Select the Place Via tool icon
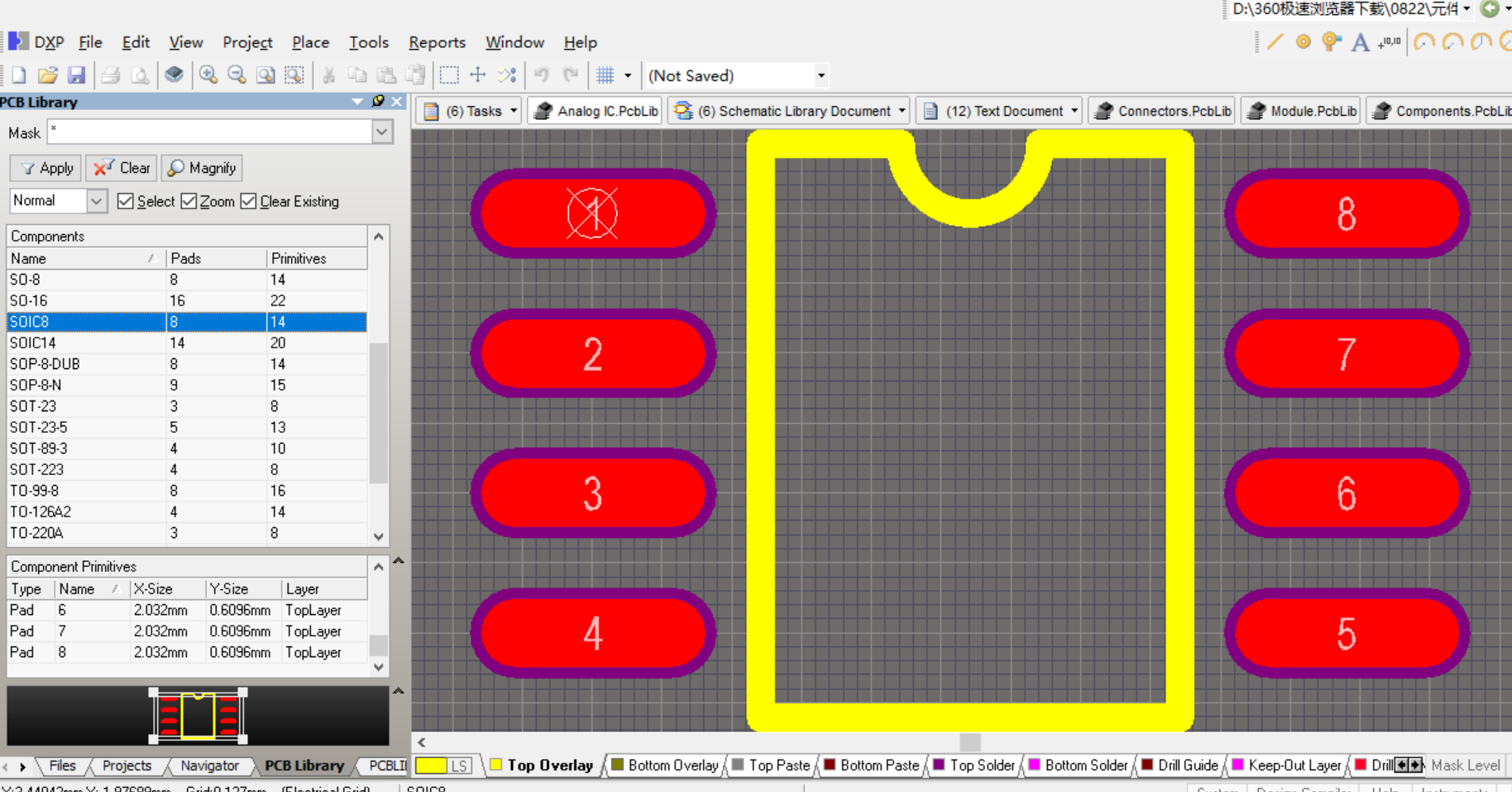This screenshot has height=792, width=1512. click(1332, 41)
